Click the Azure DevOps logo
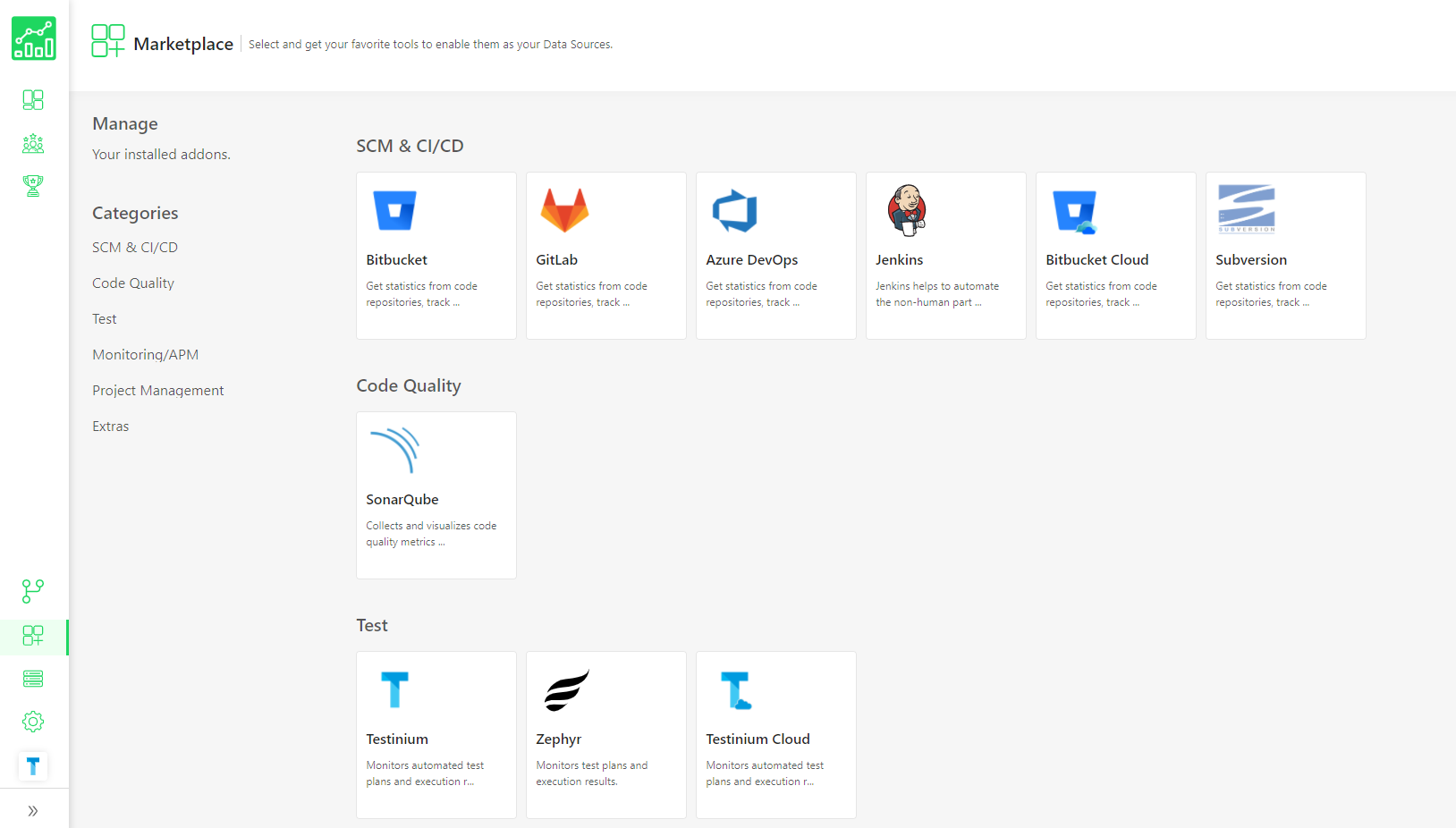Image resolution: width=1456 pixels, height=828 pixels. [734, 211]
